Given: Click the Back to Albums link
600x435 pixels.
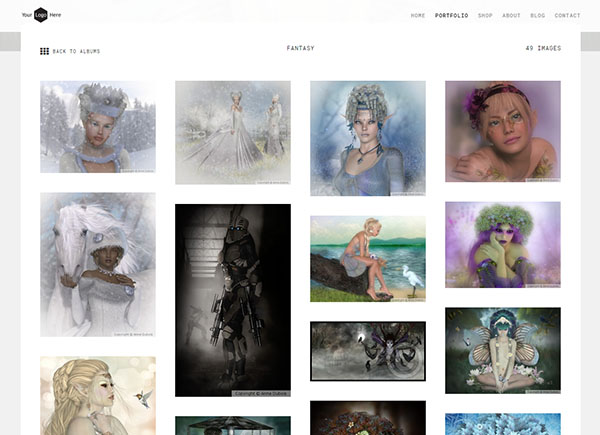Looking at the screenshot, I should click(x=76, y=51).
